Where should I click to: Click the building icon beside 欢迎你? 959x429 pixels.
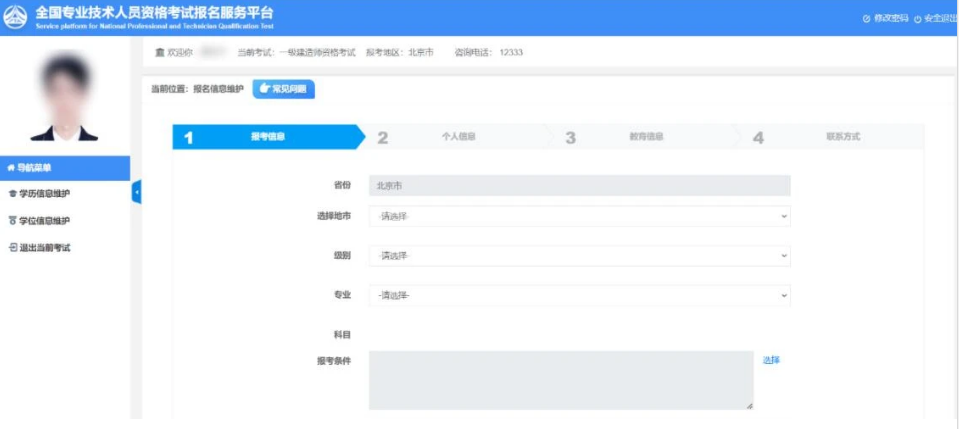160,53
